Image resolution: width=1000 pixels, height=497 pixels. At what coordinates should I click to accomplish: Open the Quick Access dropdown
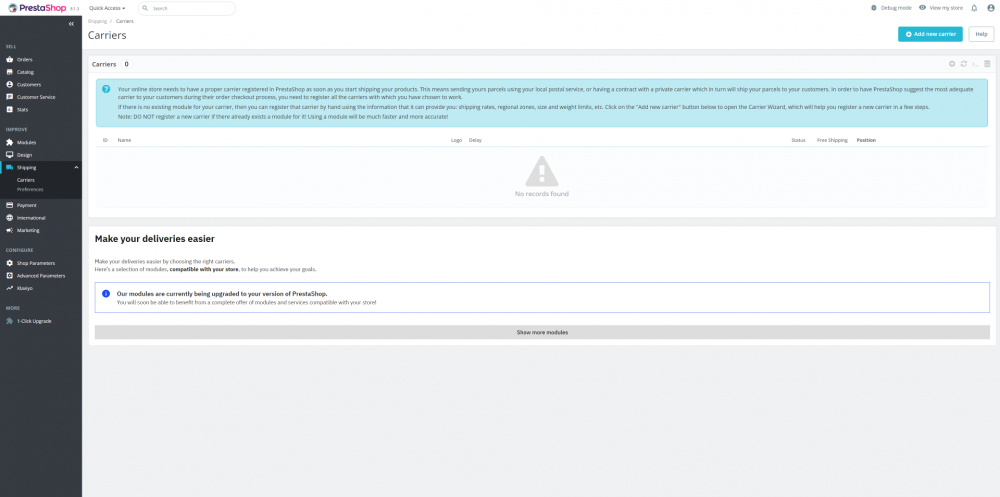(x=107, y=8)
